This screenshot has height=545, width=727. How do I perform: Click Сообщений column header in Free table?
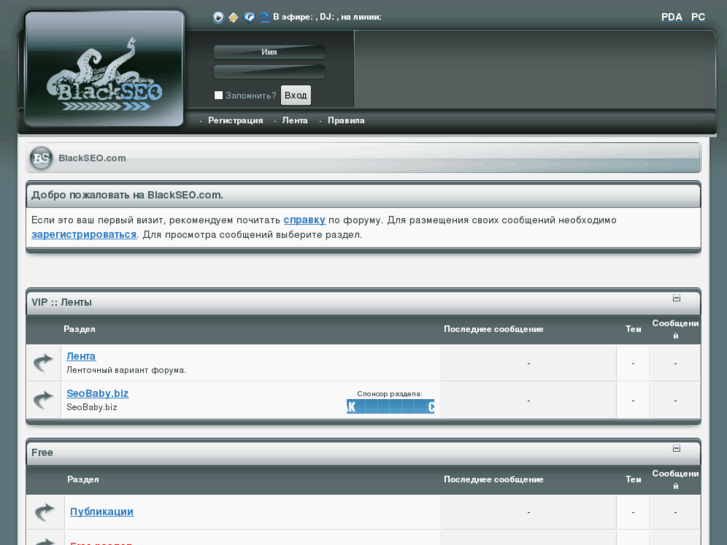[676, 480]
